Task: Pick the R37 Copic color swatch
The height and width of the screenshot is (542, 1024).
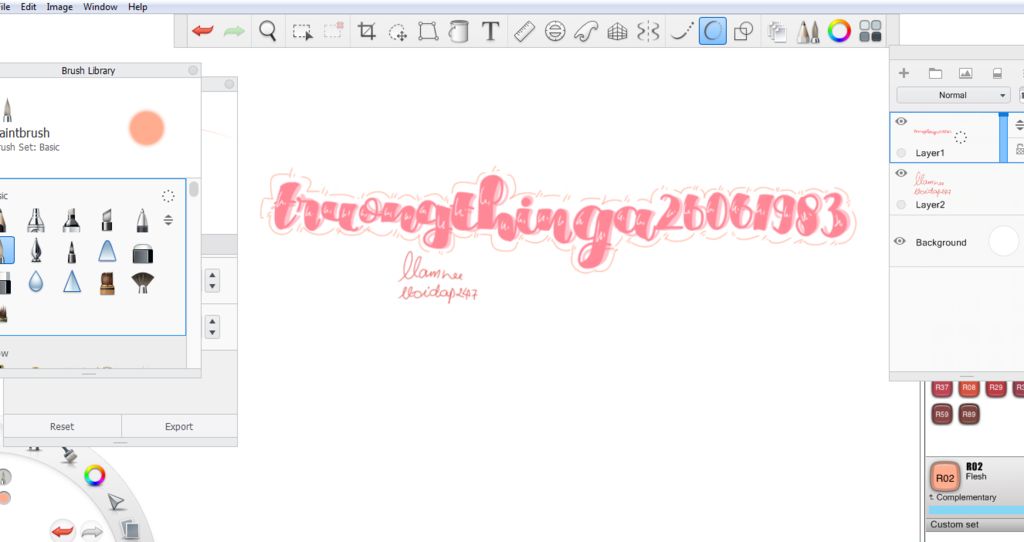Action: click(x=941, y=388)
